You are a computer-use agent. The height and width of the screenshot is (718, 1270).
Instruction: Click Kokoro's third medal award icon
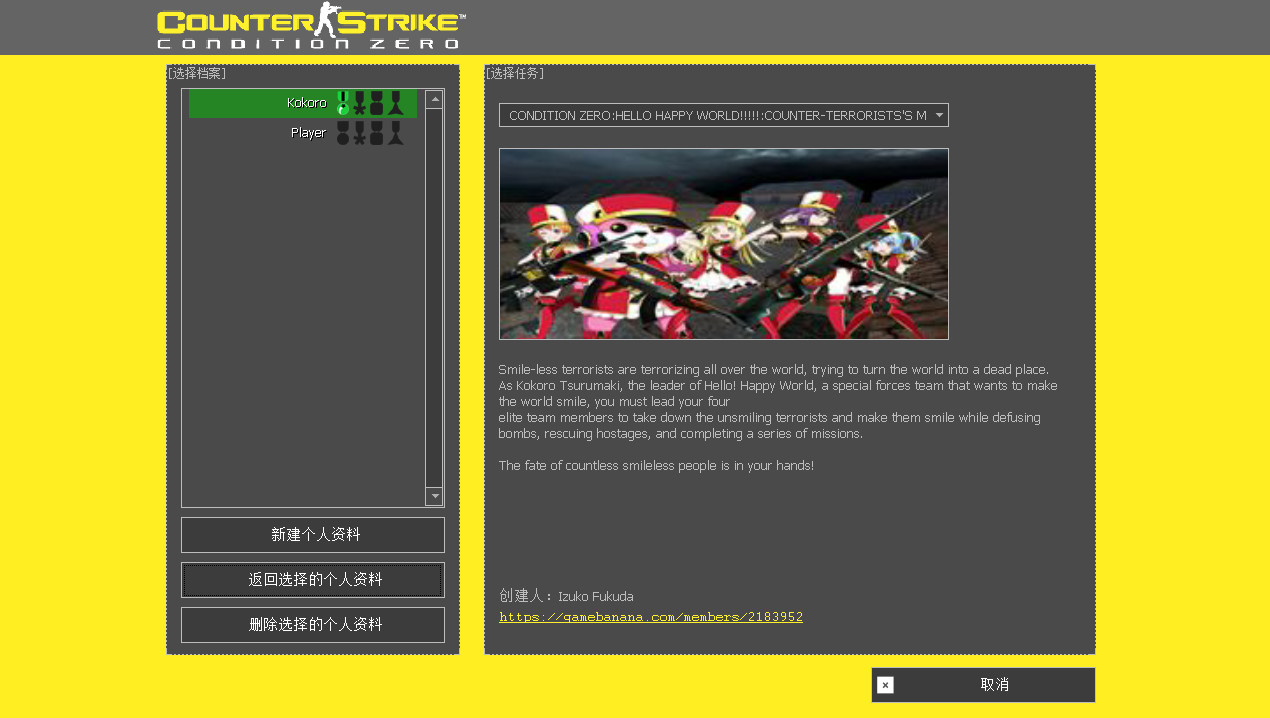tap(377, 103)
